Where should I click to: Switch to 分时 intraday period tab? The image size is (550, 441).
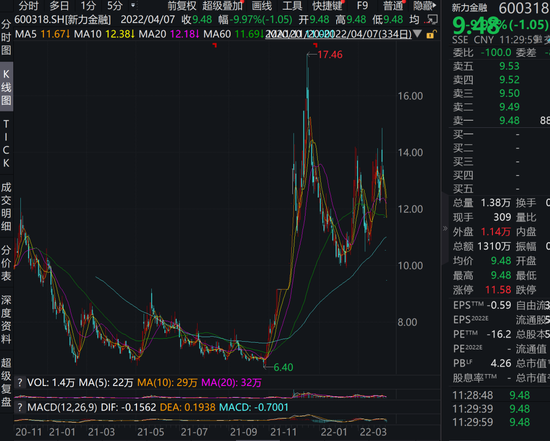[x=28, y=6]
